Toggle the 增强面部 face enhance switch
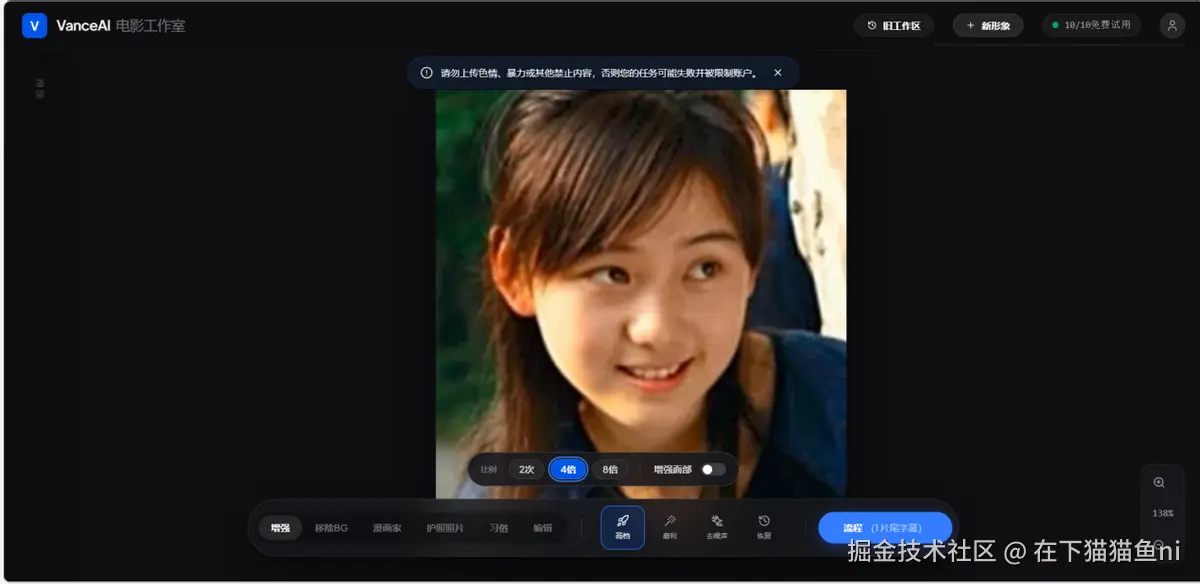 (713, 469)
